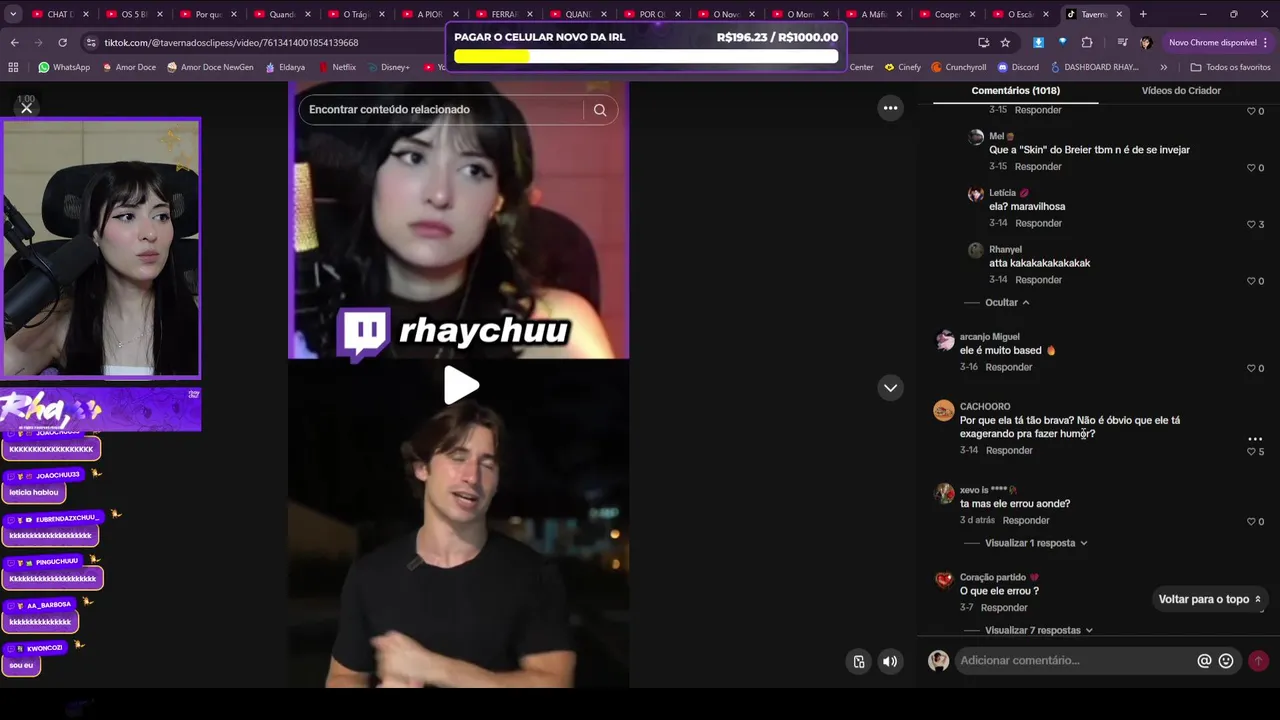
Task: Open Amor Doce NewGen bookmark
Action: tap(210, 67)
